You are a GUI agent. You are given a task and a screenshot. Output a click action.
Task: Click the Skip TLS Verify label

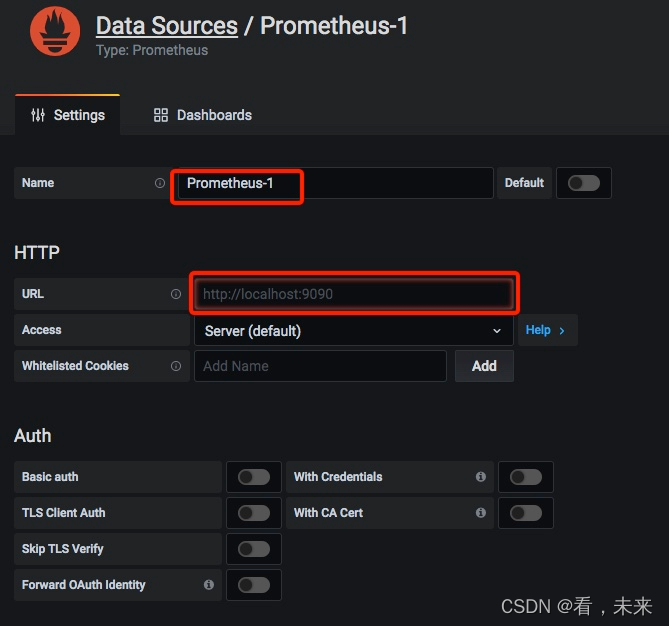pos(62,549)
